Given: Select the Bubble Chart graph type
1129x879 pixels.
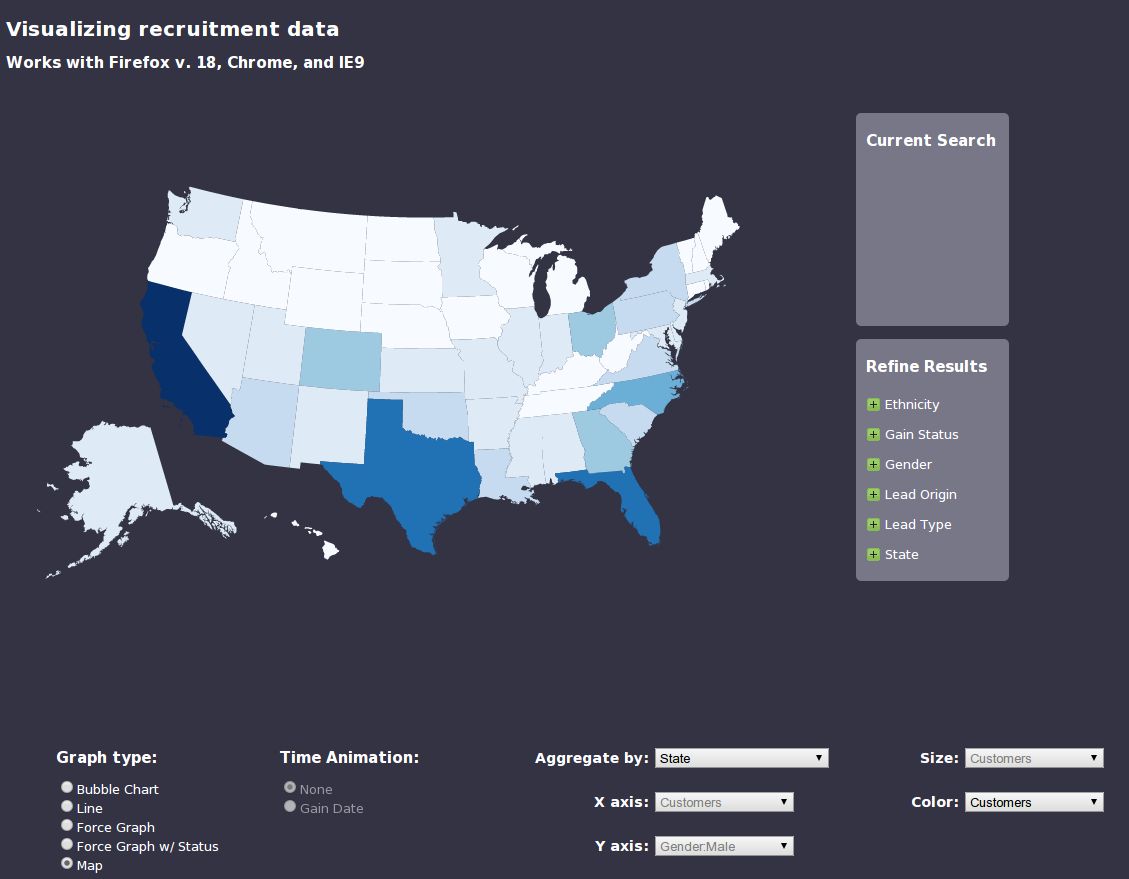Looking at the screenshot, I should pos(67,788).
